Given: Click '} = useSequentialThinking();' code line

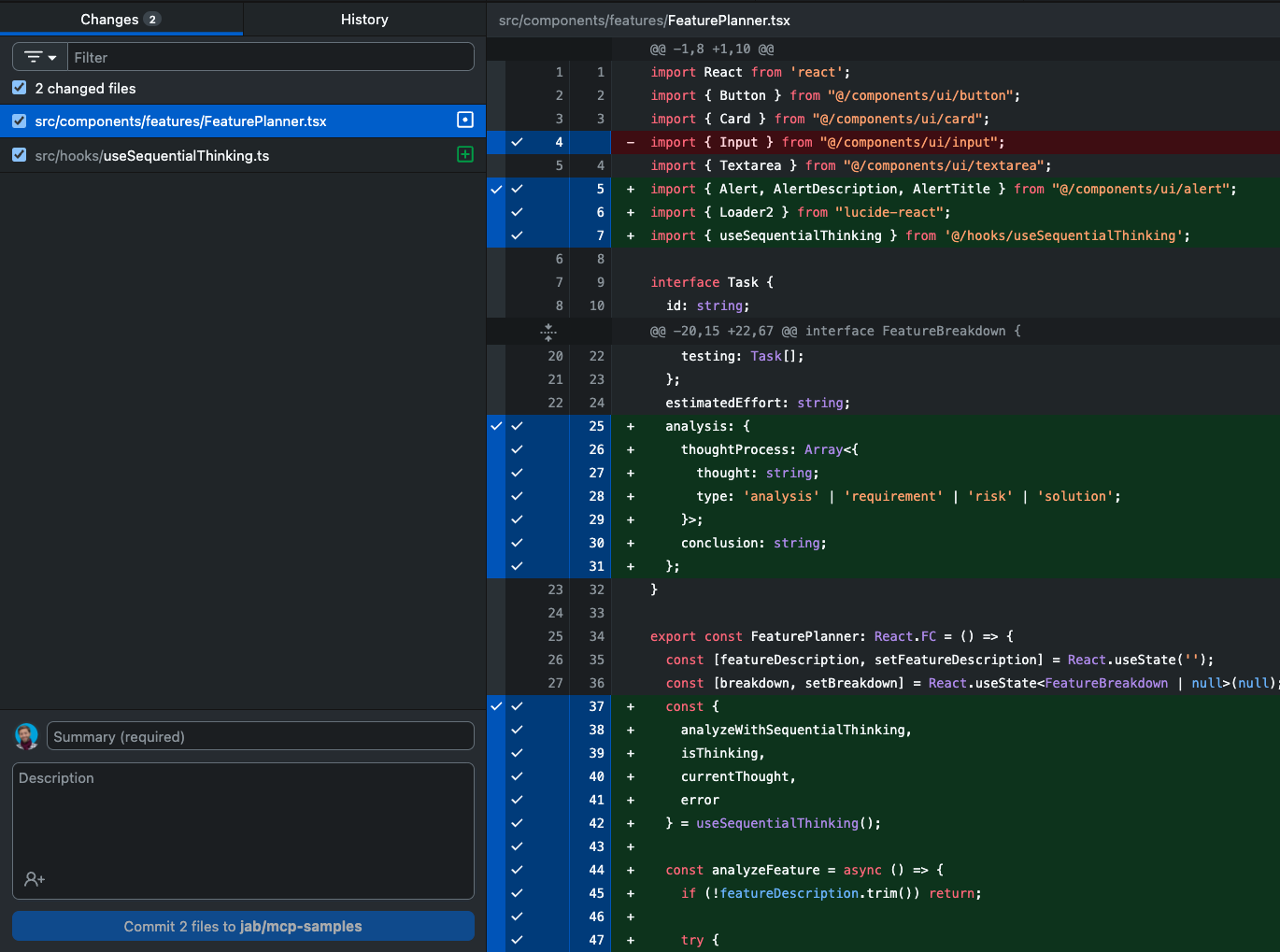Looking at the screenshot, I should point(774,823).
